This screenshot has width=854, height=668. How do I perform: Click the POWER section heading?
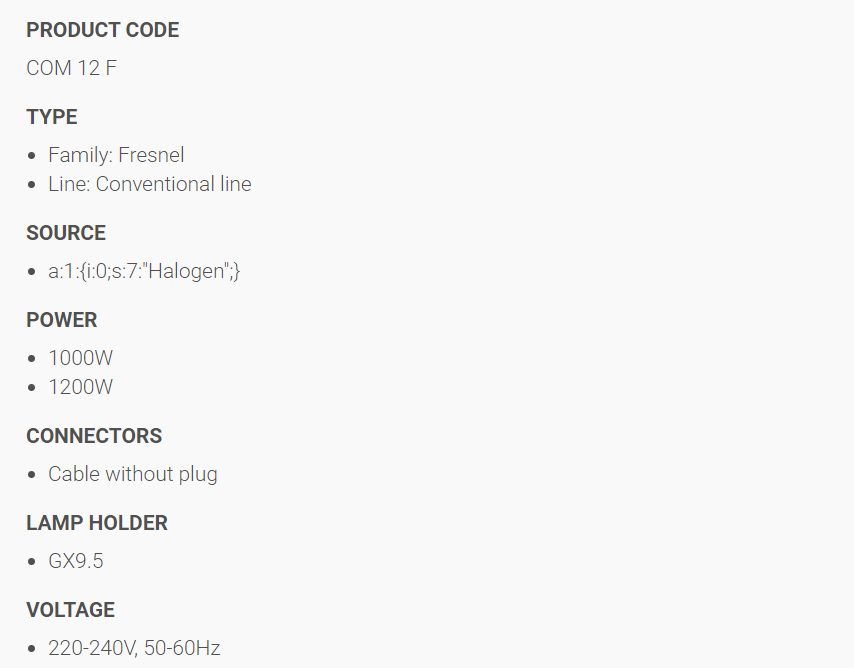pos(62,320)
